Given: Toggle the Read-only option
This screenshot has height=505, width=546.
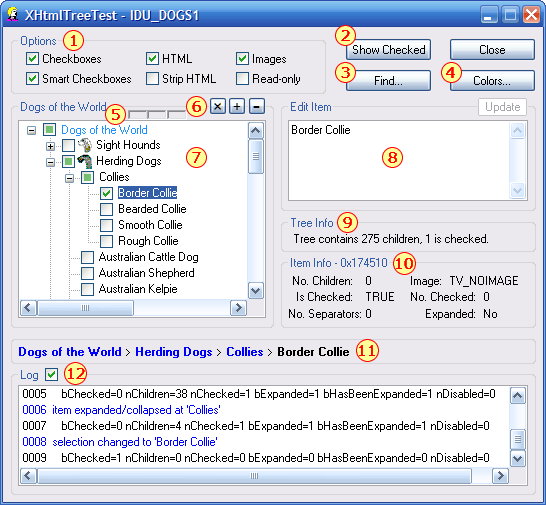Looking at the screenshot, I should point(242,79).
